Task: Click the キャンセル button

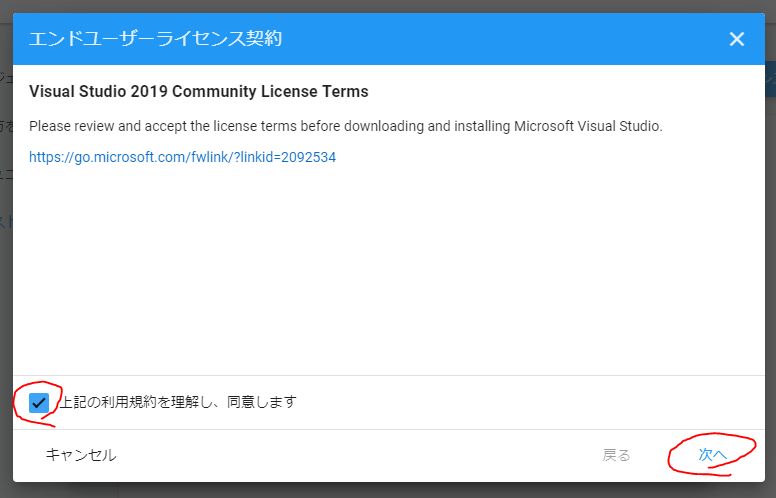Action: [81, 455]
